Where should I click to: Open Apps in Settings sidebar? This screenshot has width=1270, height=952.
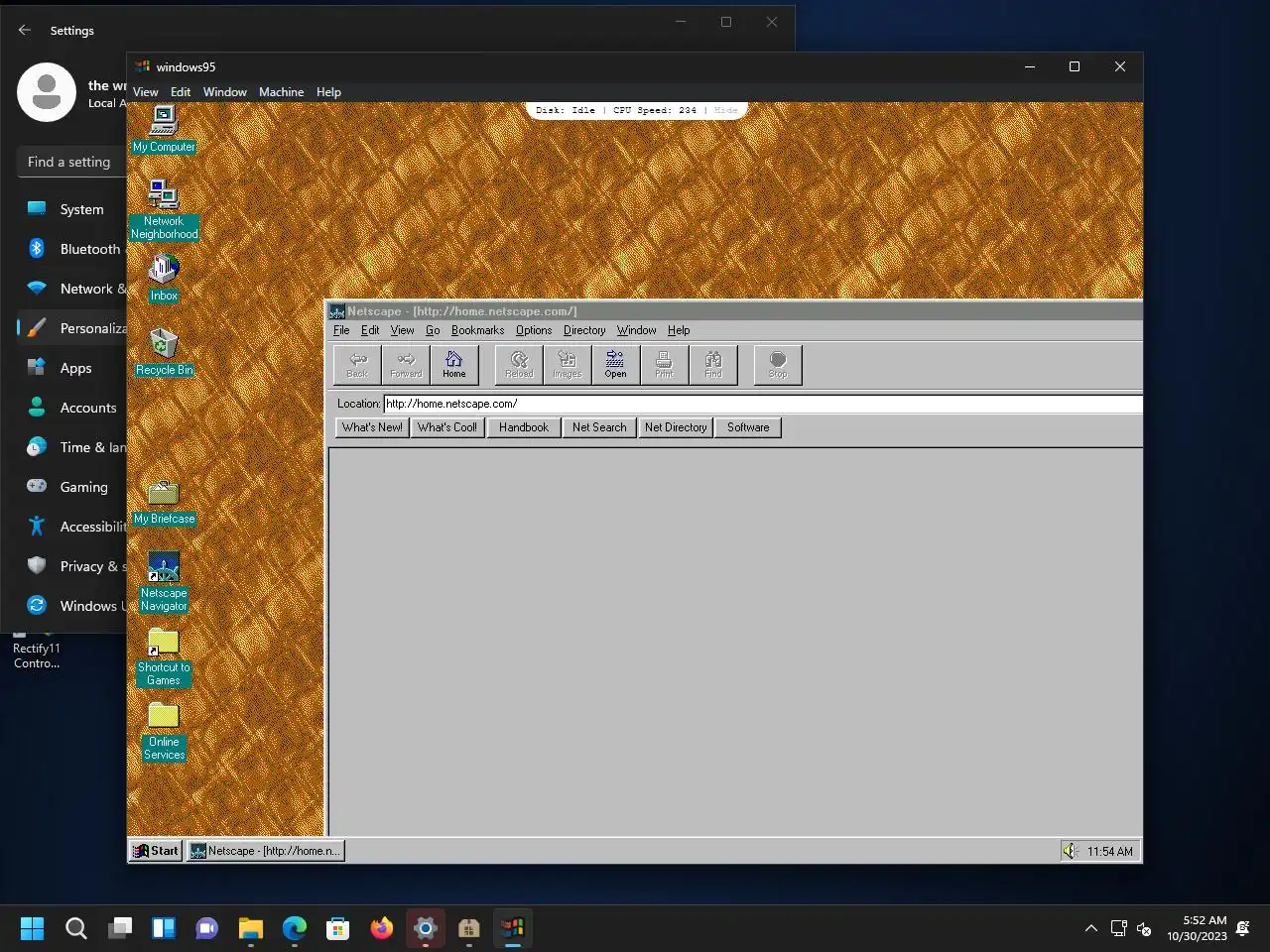pos(71,368)
